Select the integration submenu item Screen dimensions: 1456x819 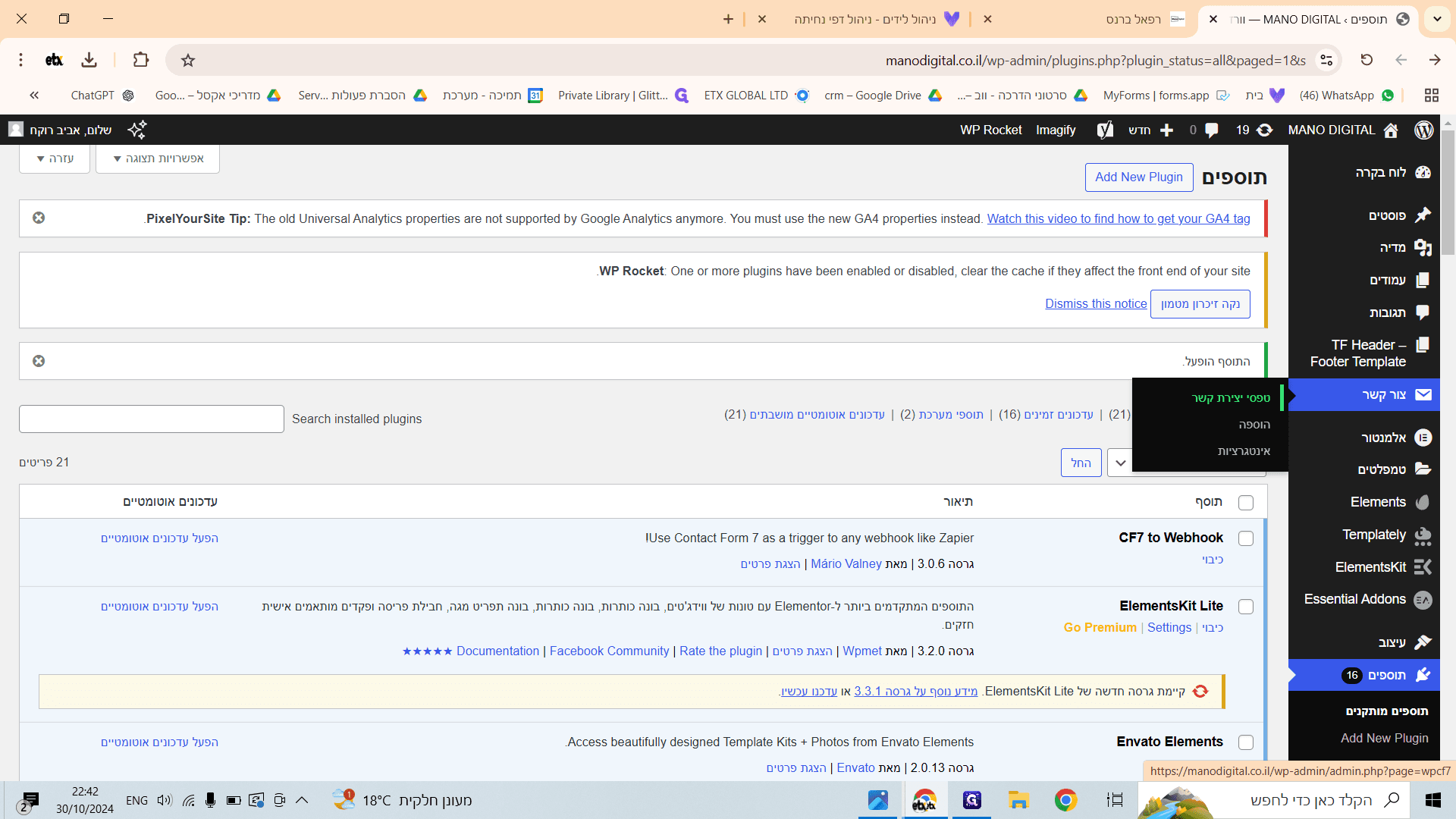click(x=1244, y=451)
